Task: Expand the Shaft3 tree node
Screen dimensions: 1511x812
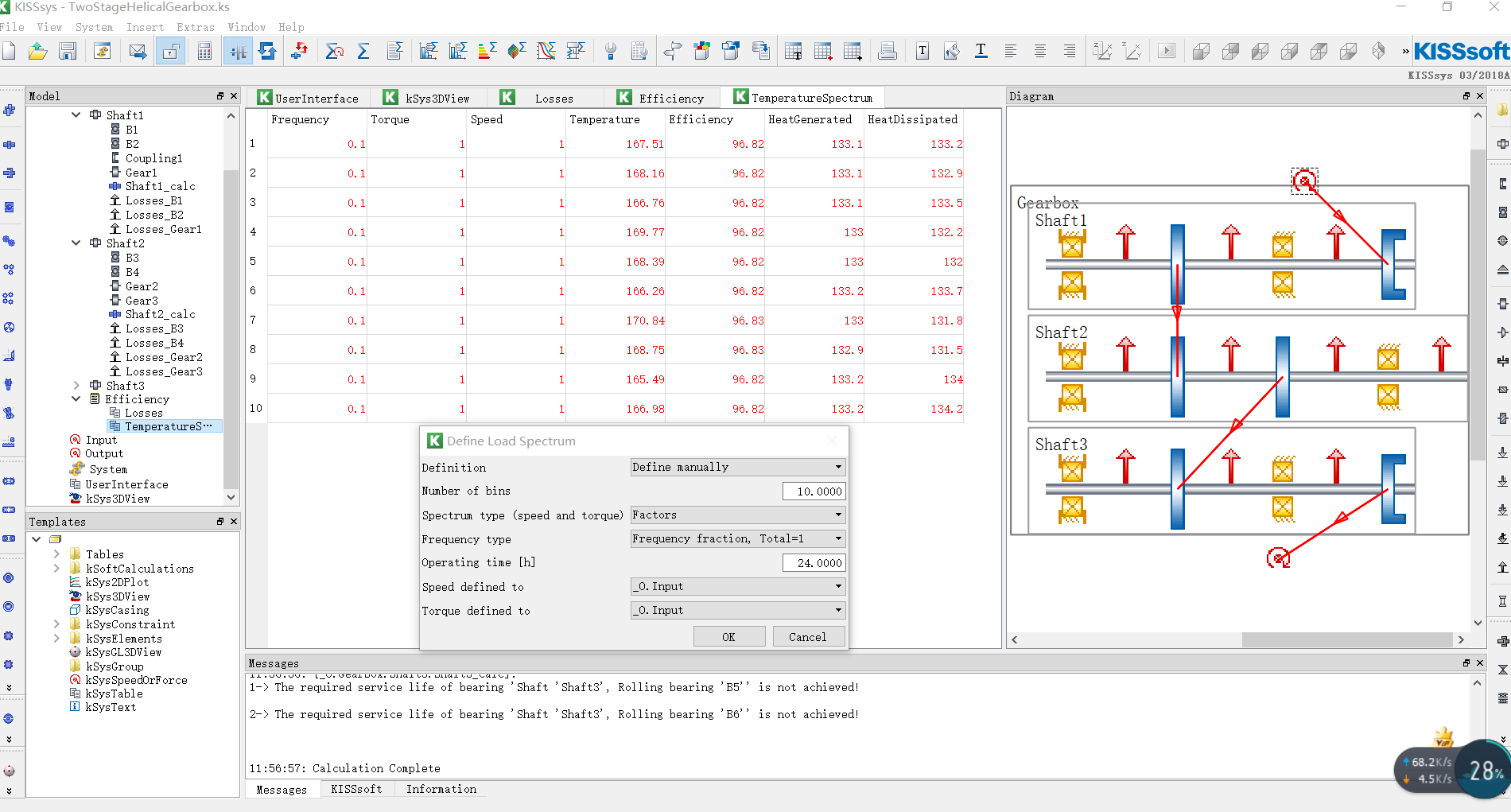Action: coord(76,386)
